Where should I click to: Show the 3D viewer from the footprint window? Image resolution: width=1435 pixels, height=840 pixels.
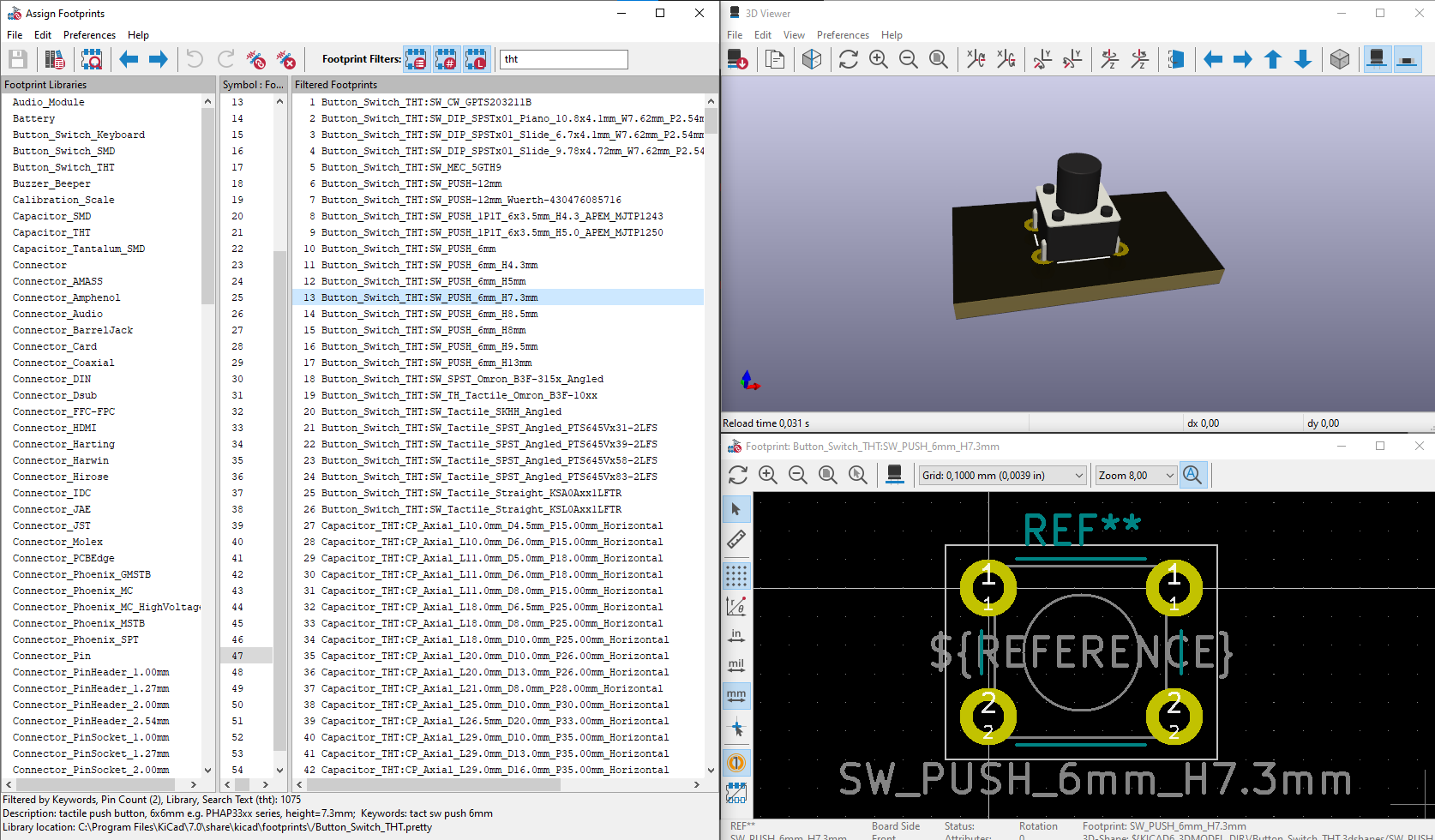click(x=895, y=475)
